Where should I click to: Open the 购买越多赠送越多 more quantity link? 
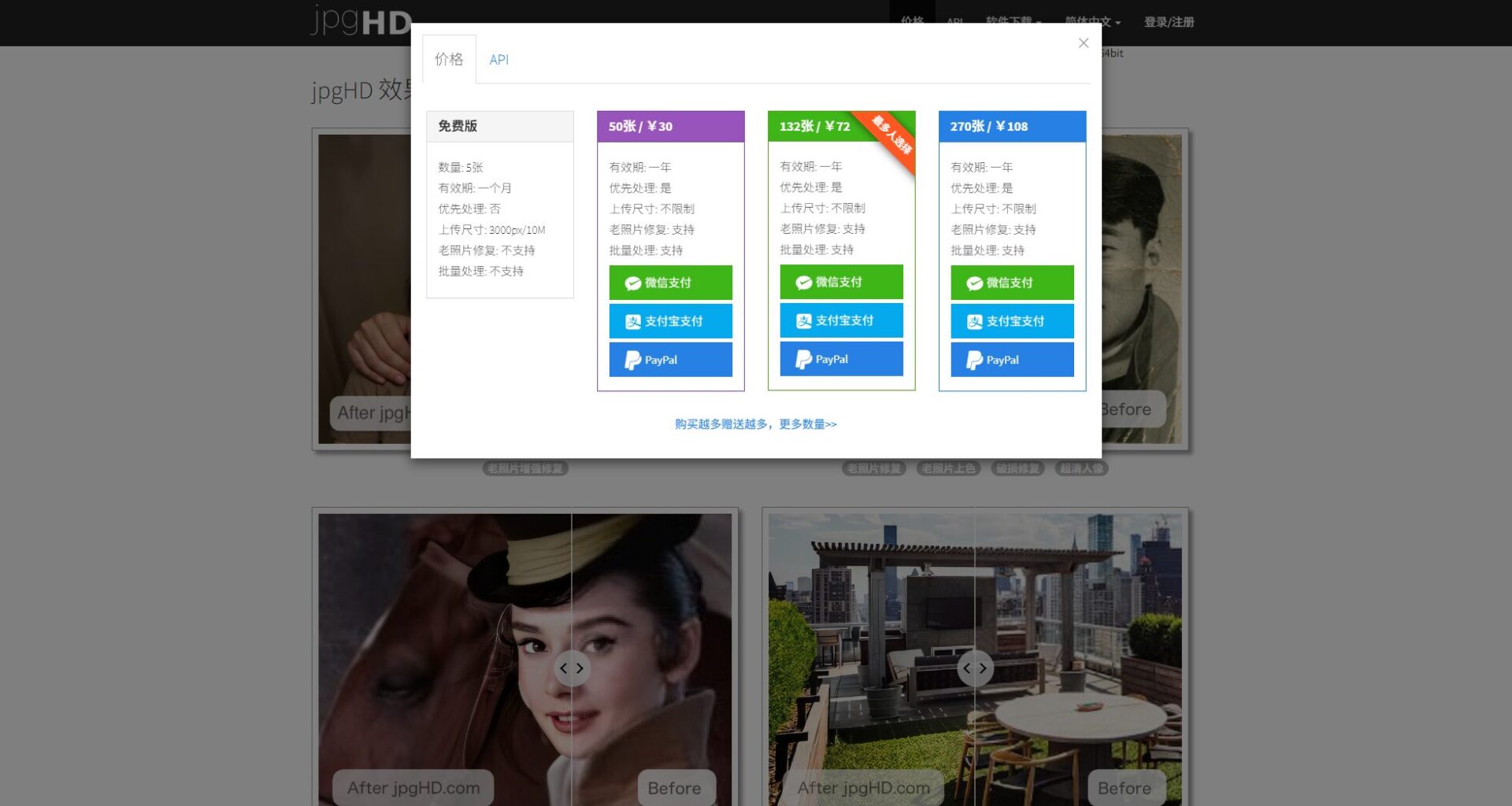(x=755, y=424)
